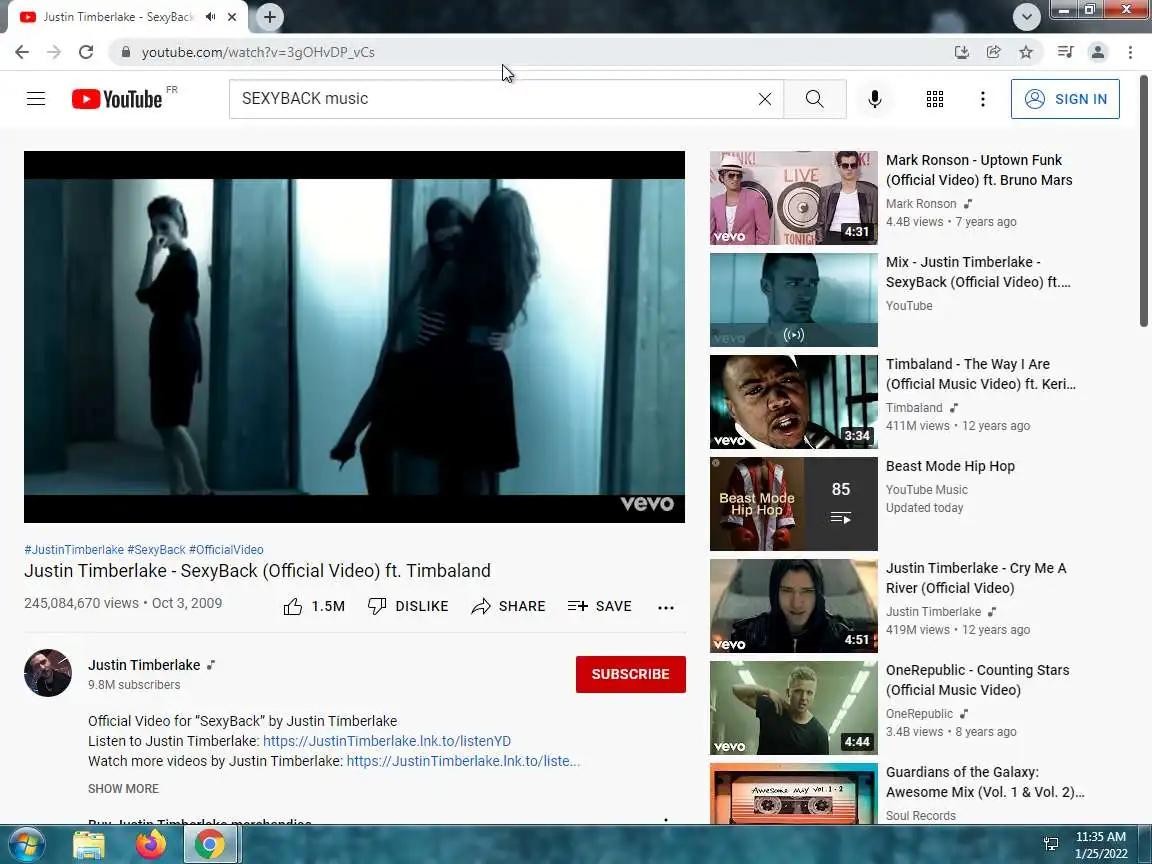Bookmark this page with star icon

coord(1026,52)
